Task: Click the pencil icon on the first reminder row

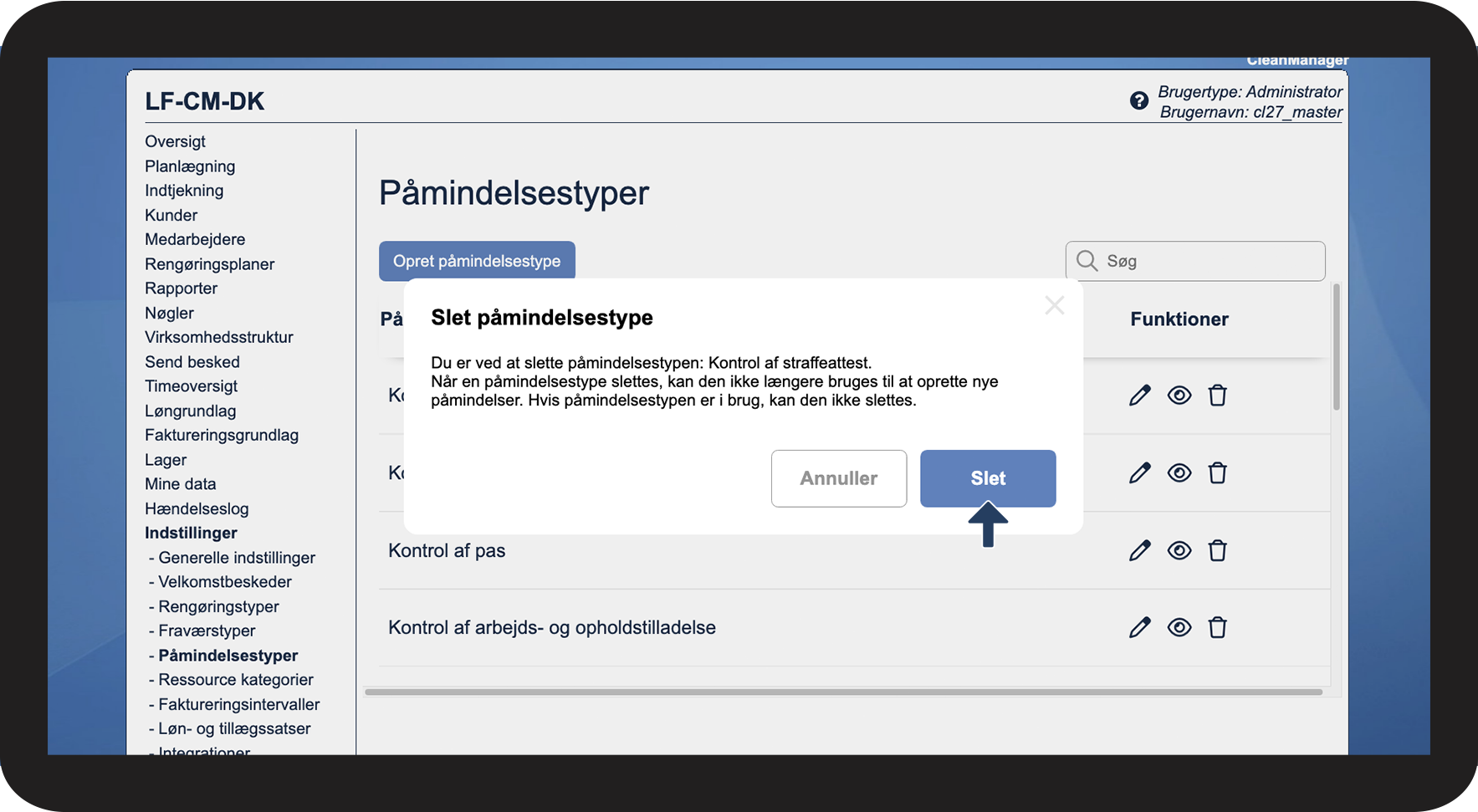Action: tap(1139, 395)
